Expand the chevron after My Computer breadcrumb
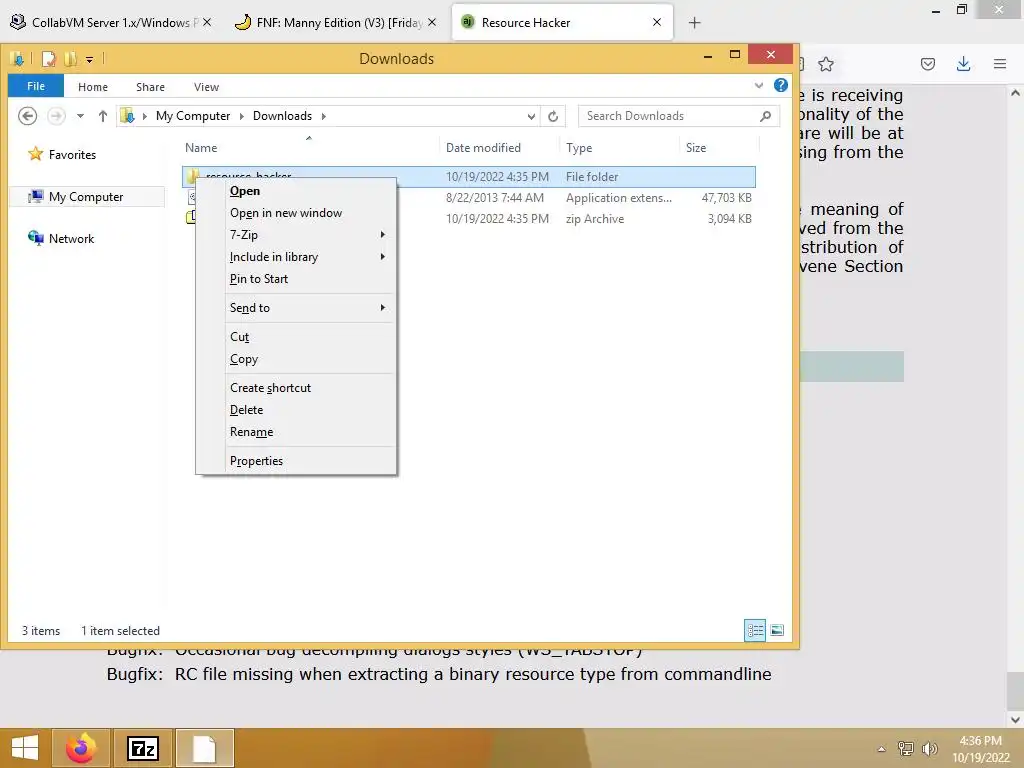 (x=242, y=116)
